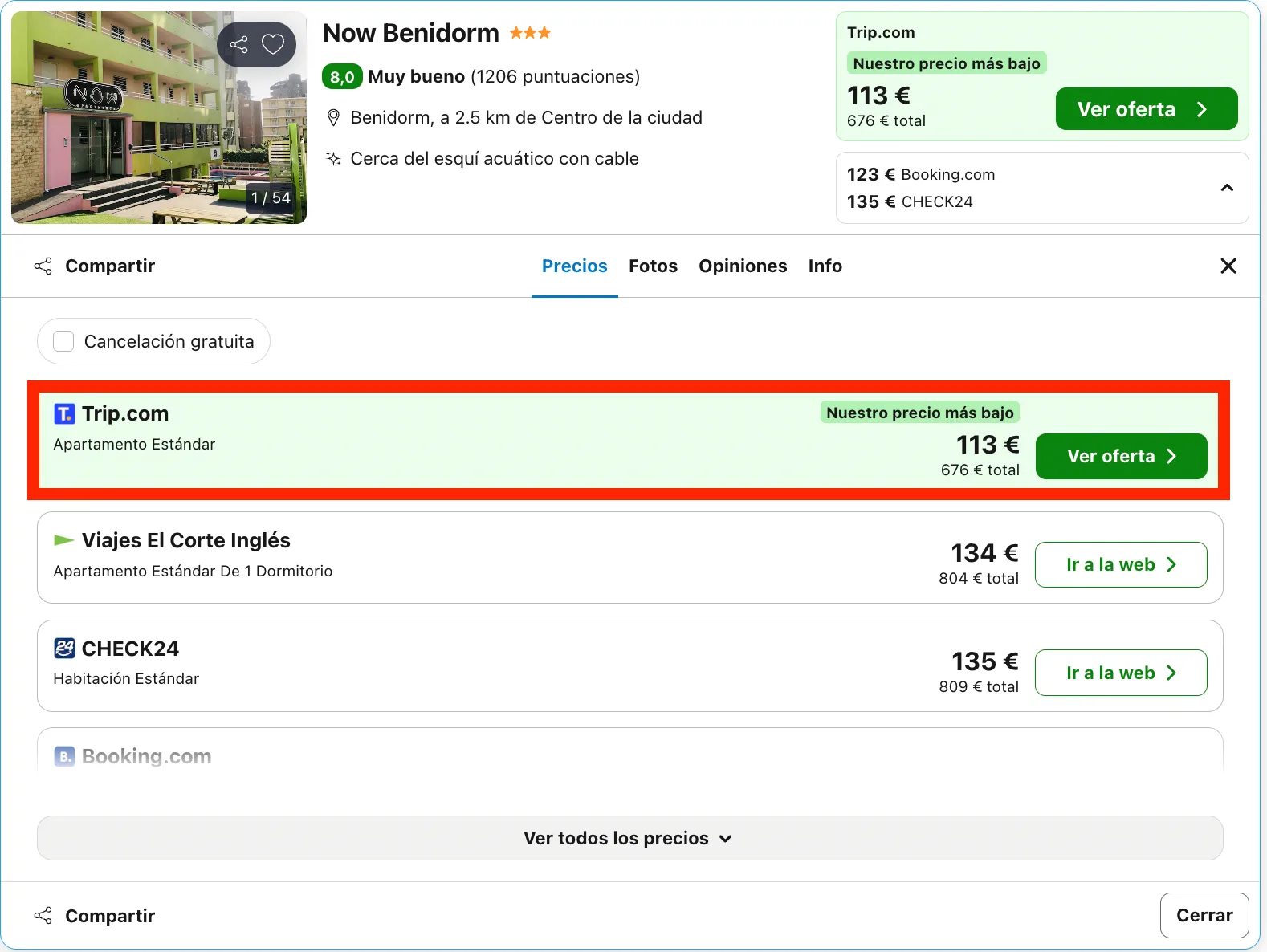The height and width of the screenshot is (952, 1267).
Task: Click the Now Benidorm hotel title
Action: pyautogui.click(x=411, y=33)
